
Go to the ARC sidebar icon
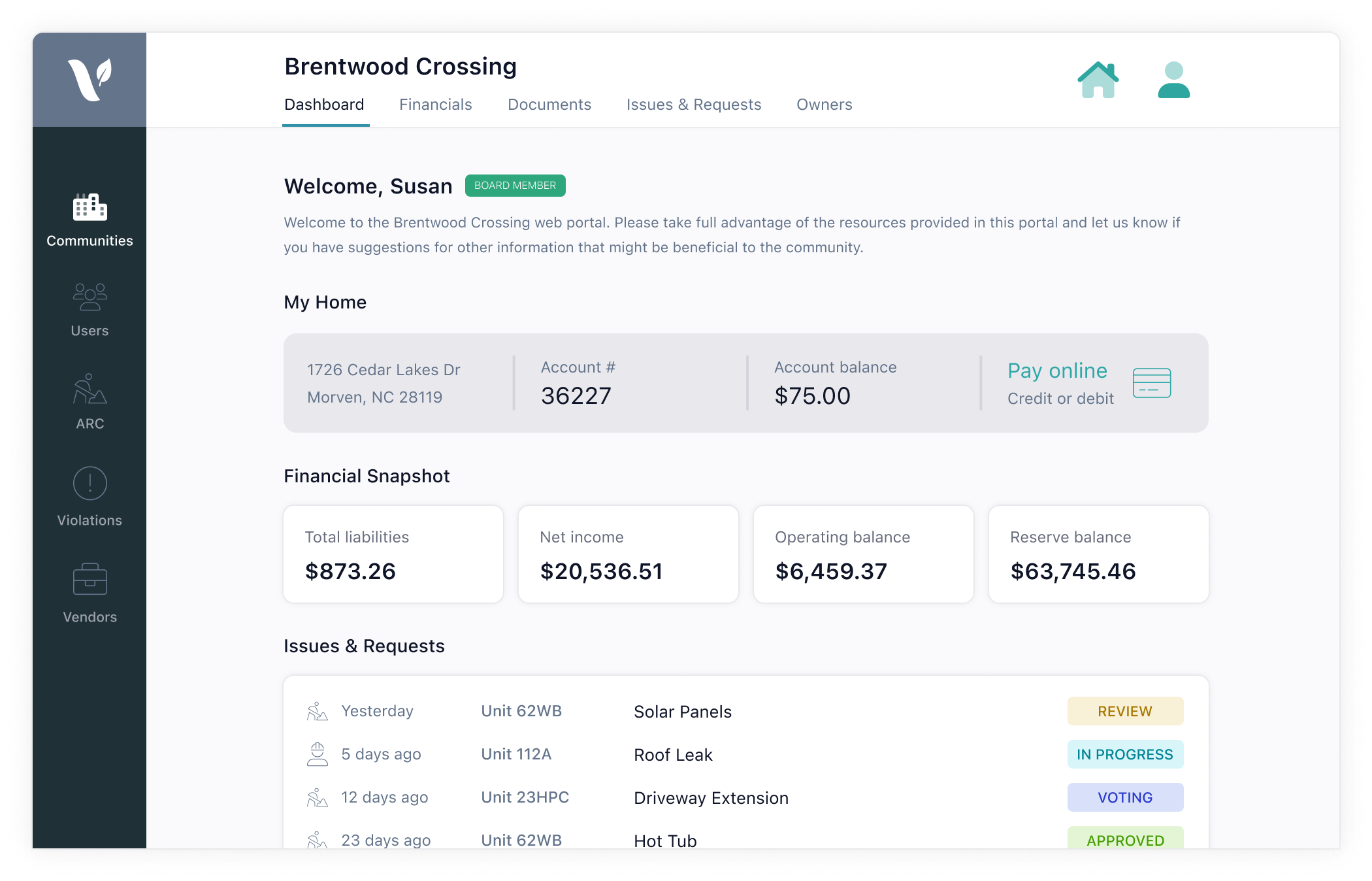(90, 389)
